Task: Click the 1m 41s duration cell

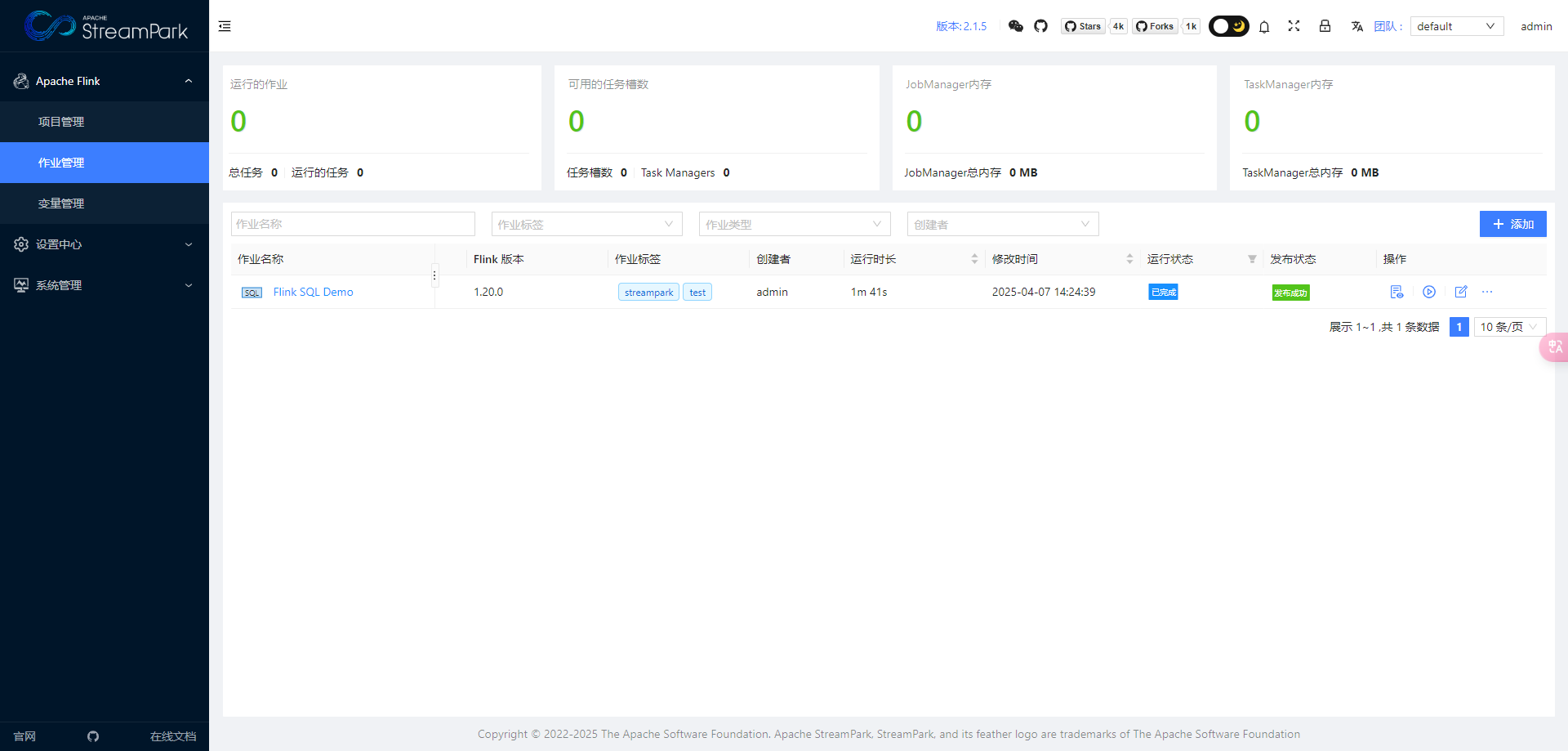Action: (869, 292)
